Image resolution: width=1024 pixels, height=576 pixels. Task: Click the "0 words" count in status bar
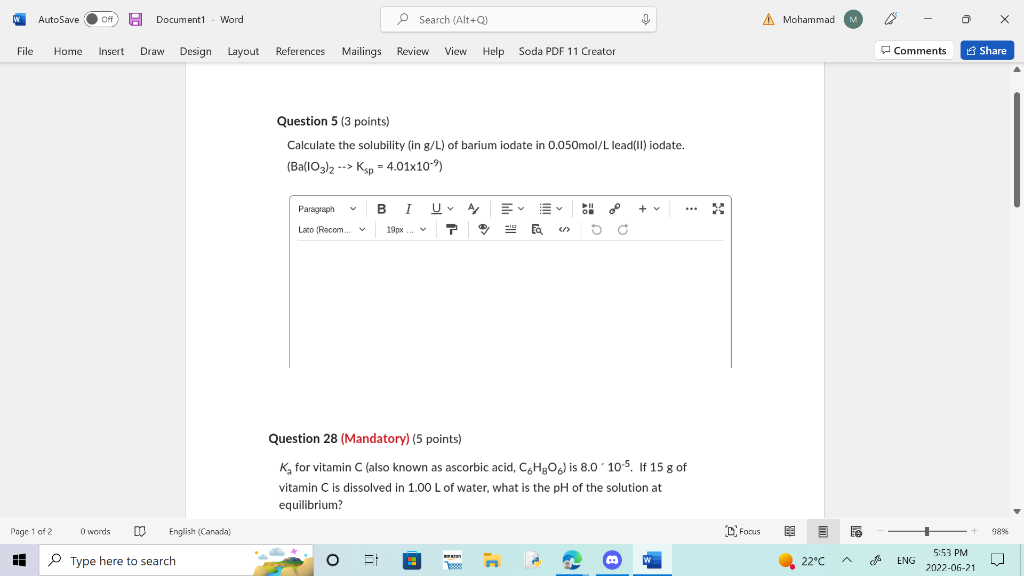pyautogui.click(x=95, y=532)
